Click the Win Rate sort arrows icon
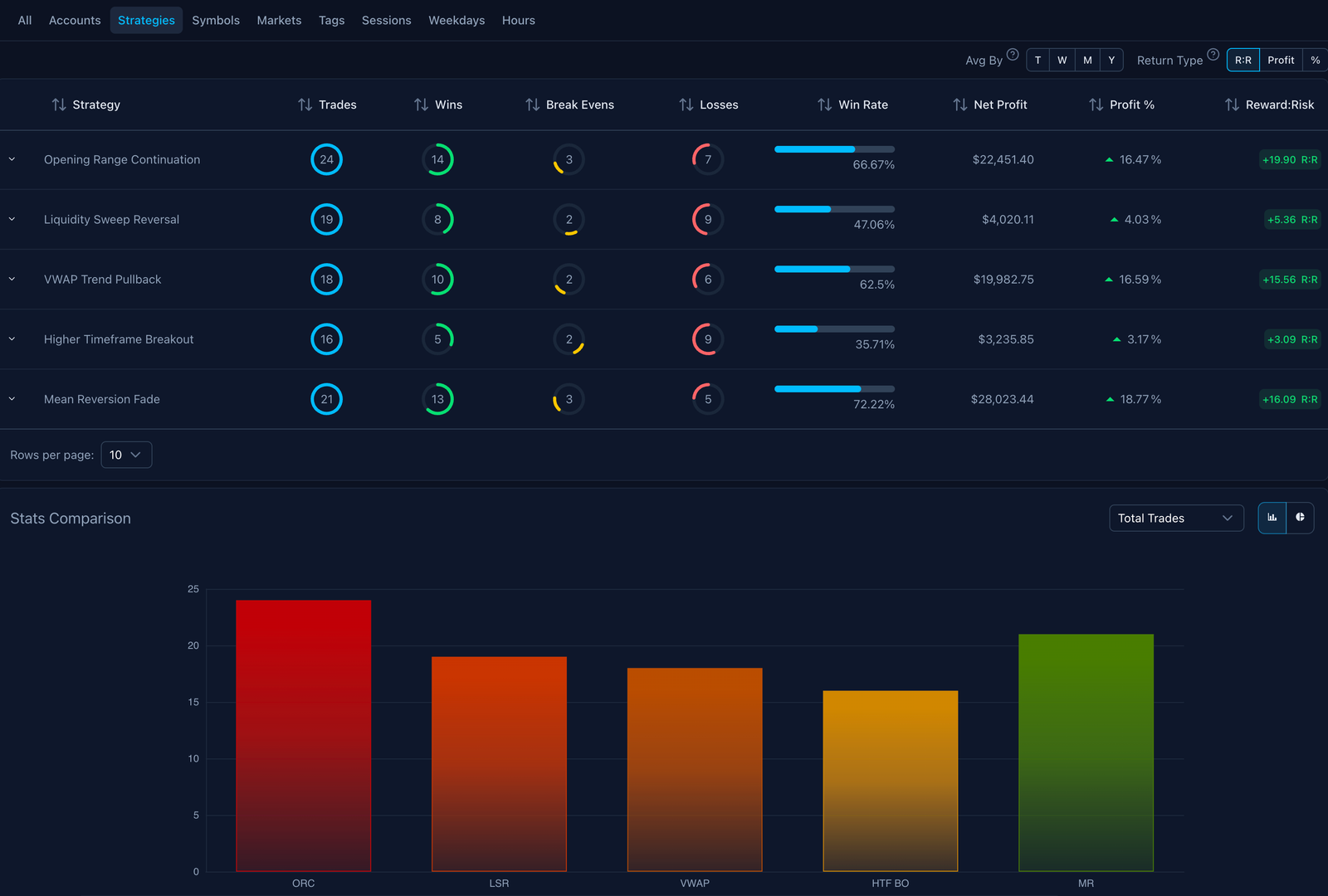 click(x=824, y=105)
